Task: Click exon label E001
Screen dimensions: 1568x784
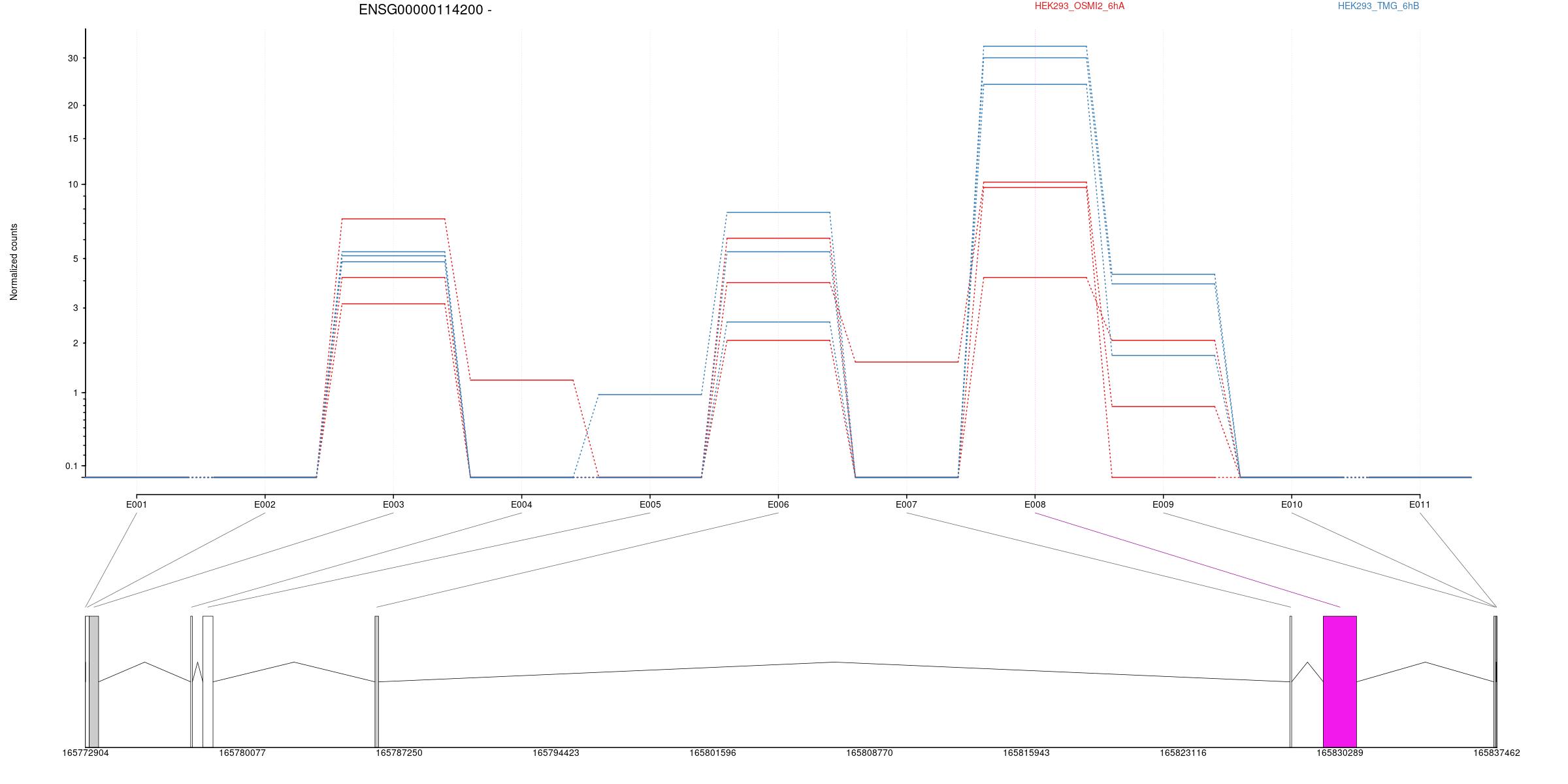Action: (x=137, y=504)
